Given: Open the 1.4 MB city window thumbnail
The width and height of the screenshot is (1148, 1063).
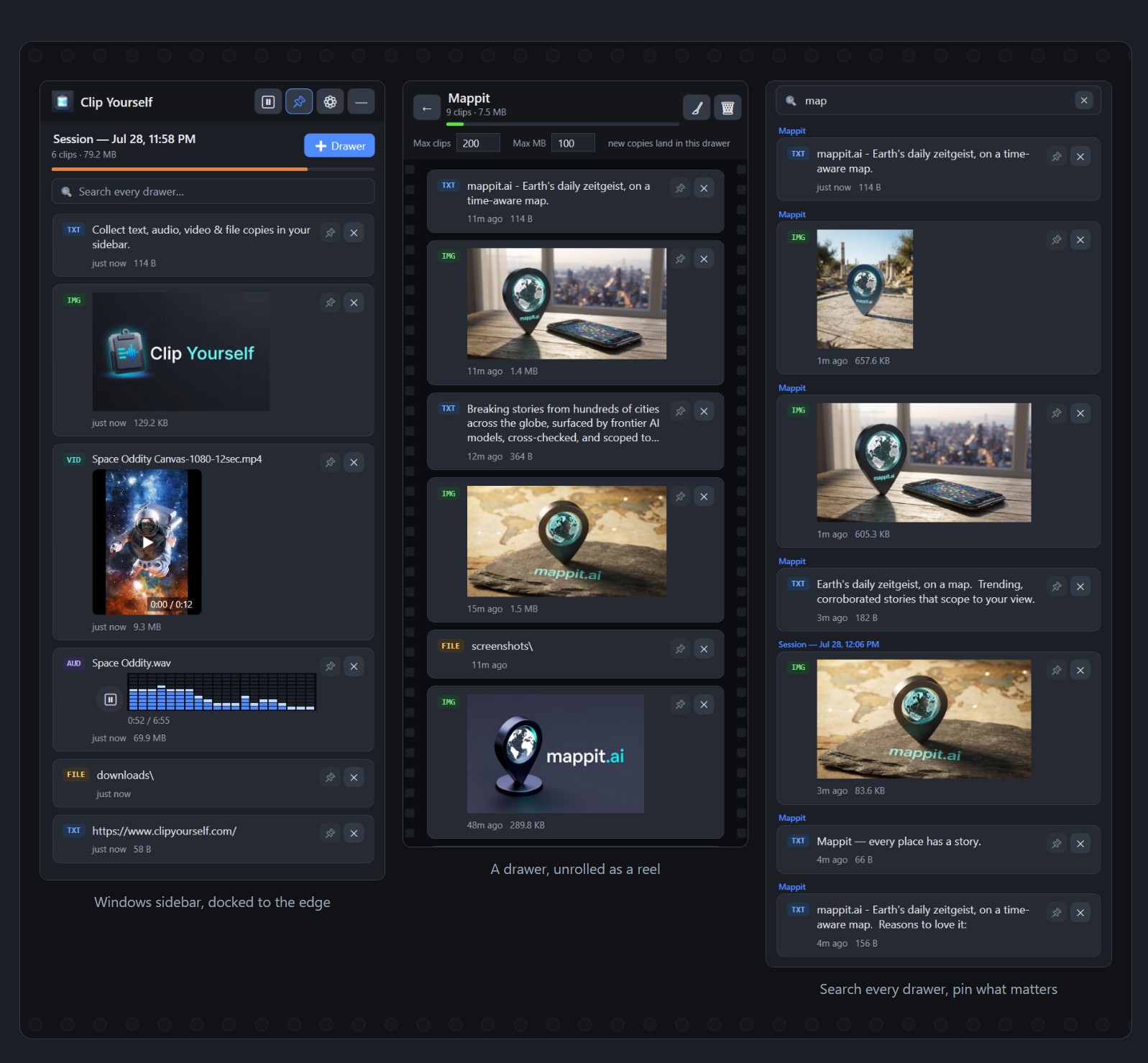Looking at the screenshot, I should pos(566,303).
